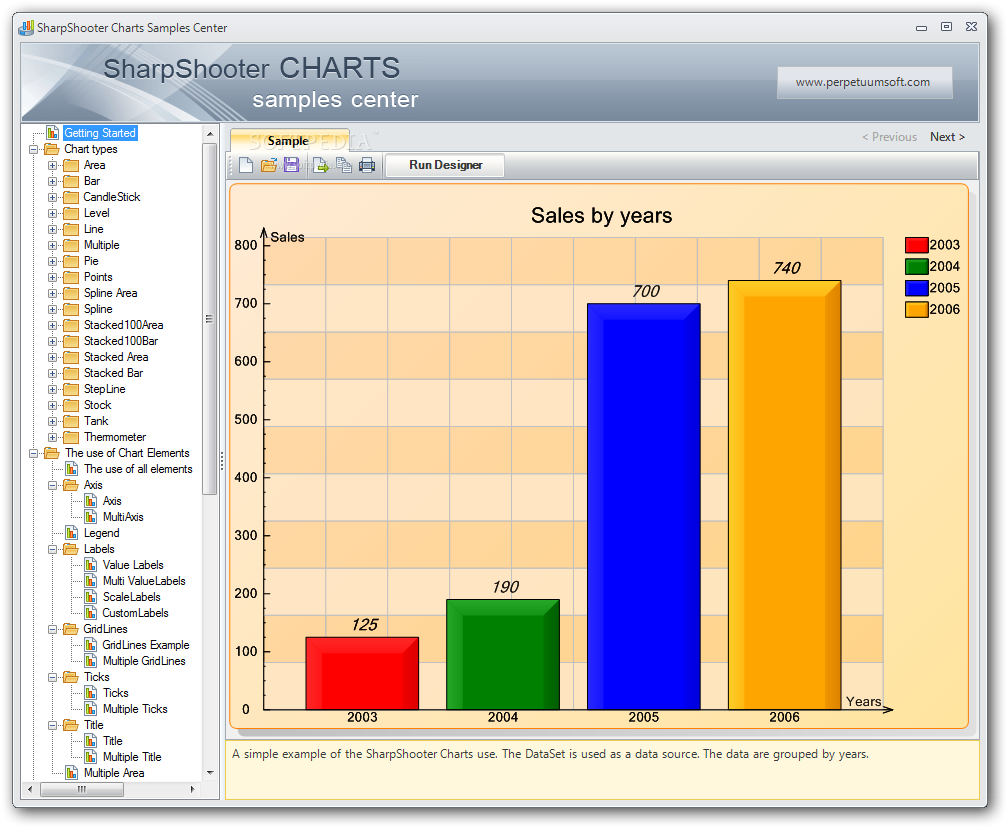Click the Getting Started chart icon
Viewport: 1008px width, 828px height.
(x=53, y=133)
